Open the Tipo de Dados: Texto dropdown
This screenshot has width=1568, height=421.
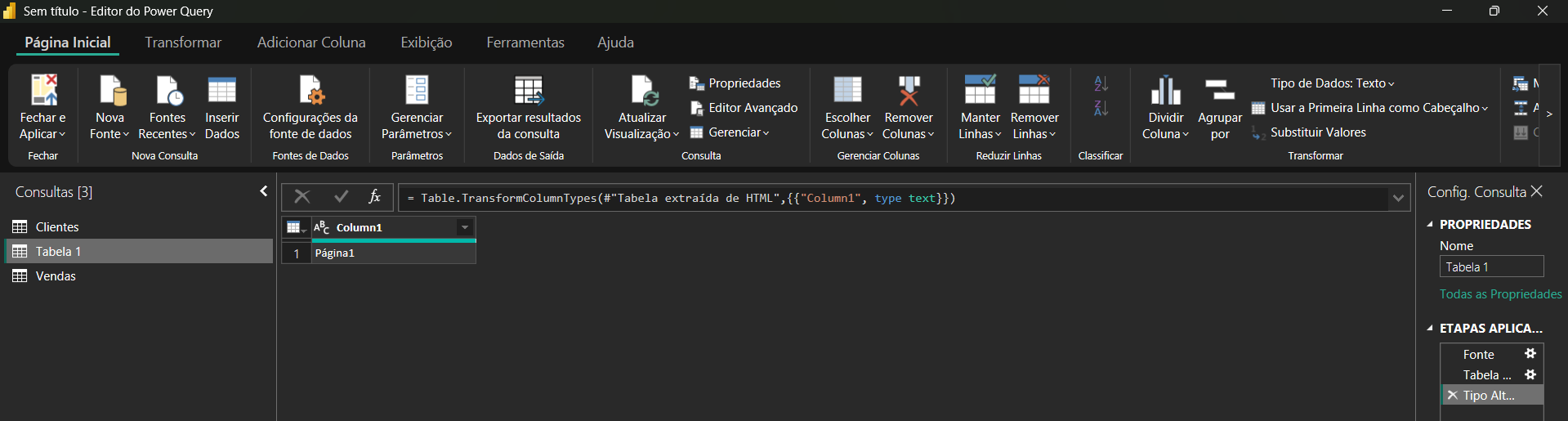1332,83
